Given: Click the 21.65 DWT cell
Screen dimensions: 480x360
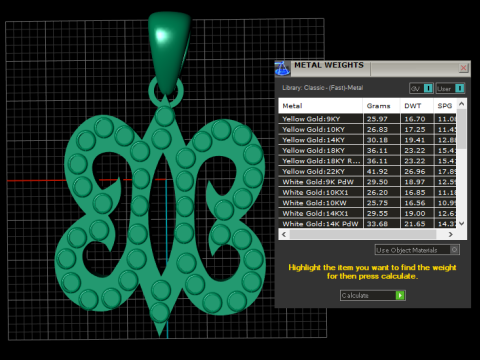Looking at the screenshot, I should point(417,224).
